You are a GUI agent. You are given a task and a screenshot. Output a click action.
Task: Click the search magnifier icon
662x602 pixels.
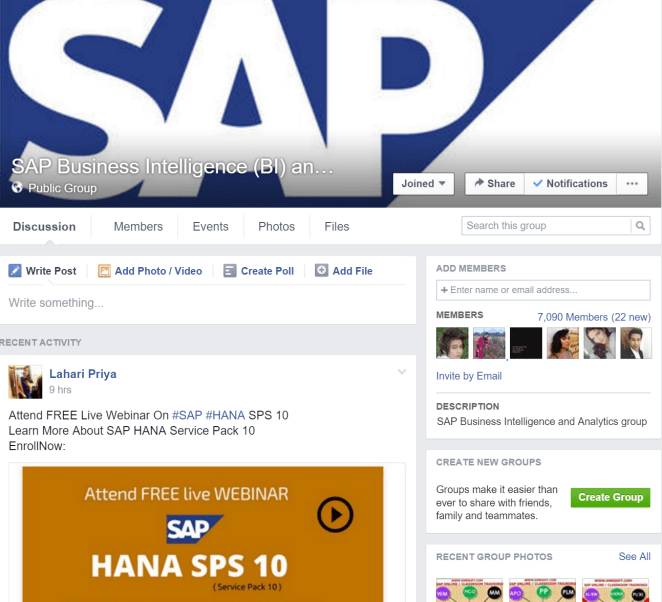(x=641, y=226)
